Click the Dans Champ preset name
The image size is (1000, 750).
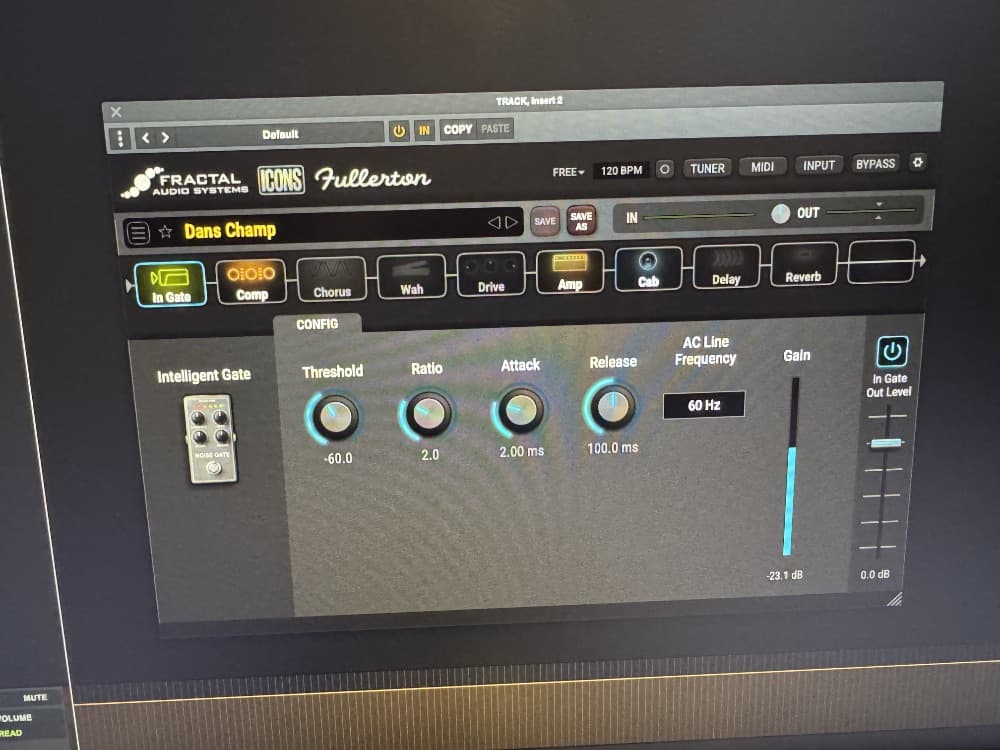pyautogui.click(x=230, y=230)
